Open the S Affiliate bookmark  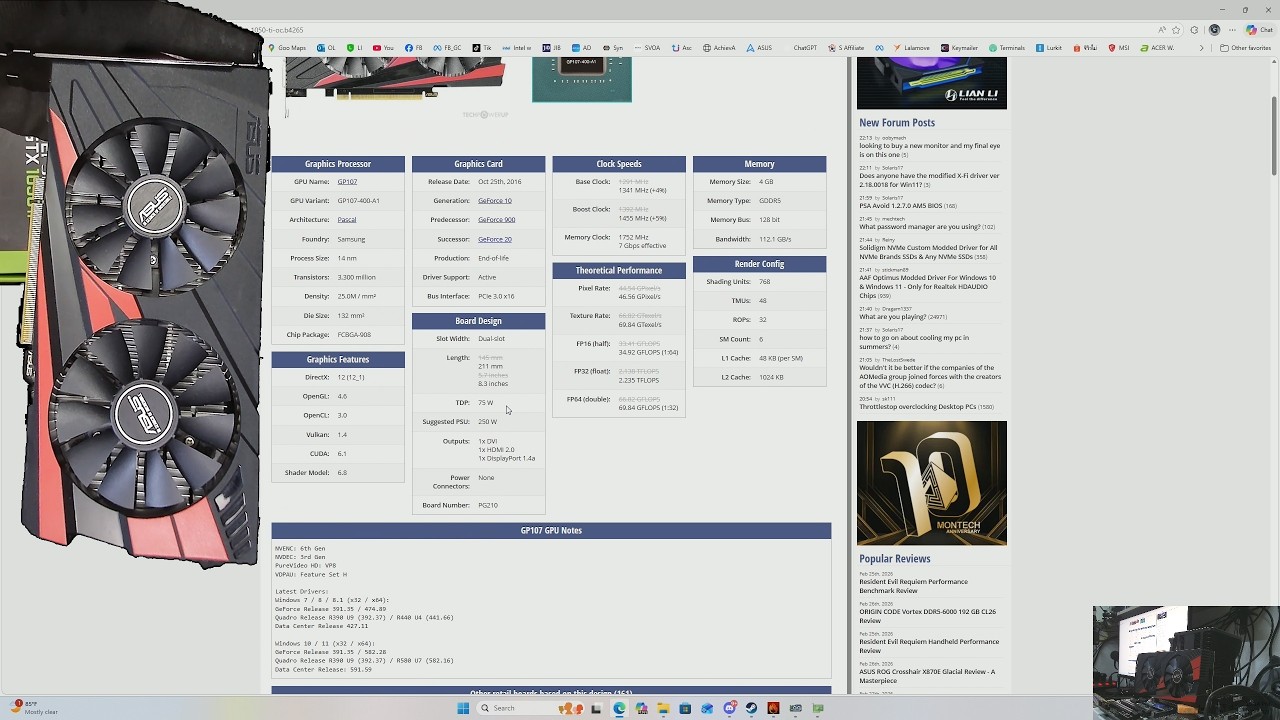(x=845, y=48)
